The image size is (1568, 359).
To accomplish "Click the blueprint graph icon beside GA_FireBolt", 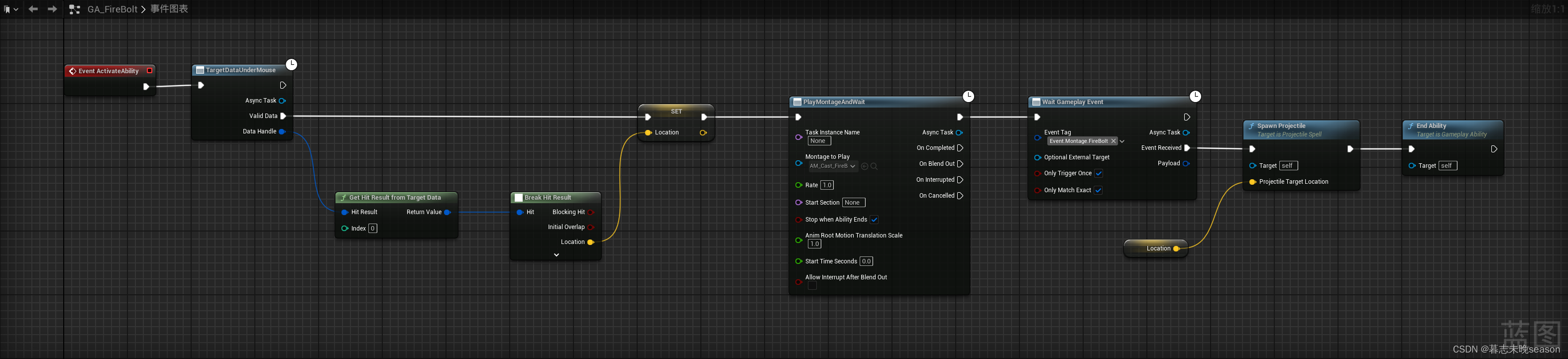I will 75,9.
